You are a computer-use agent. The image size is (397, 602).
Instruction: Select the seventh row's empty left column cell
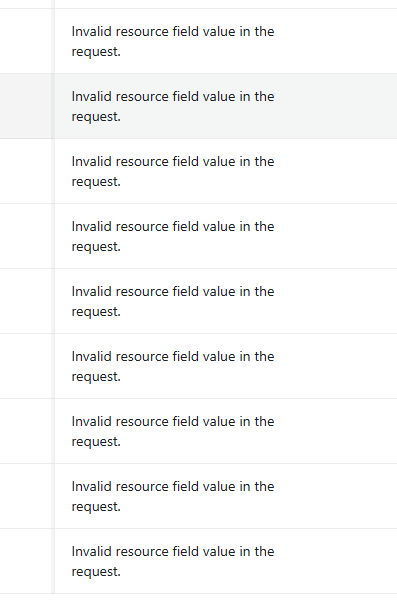[x=26, y=431]
